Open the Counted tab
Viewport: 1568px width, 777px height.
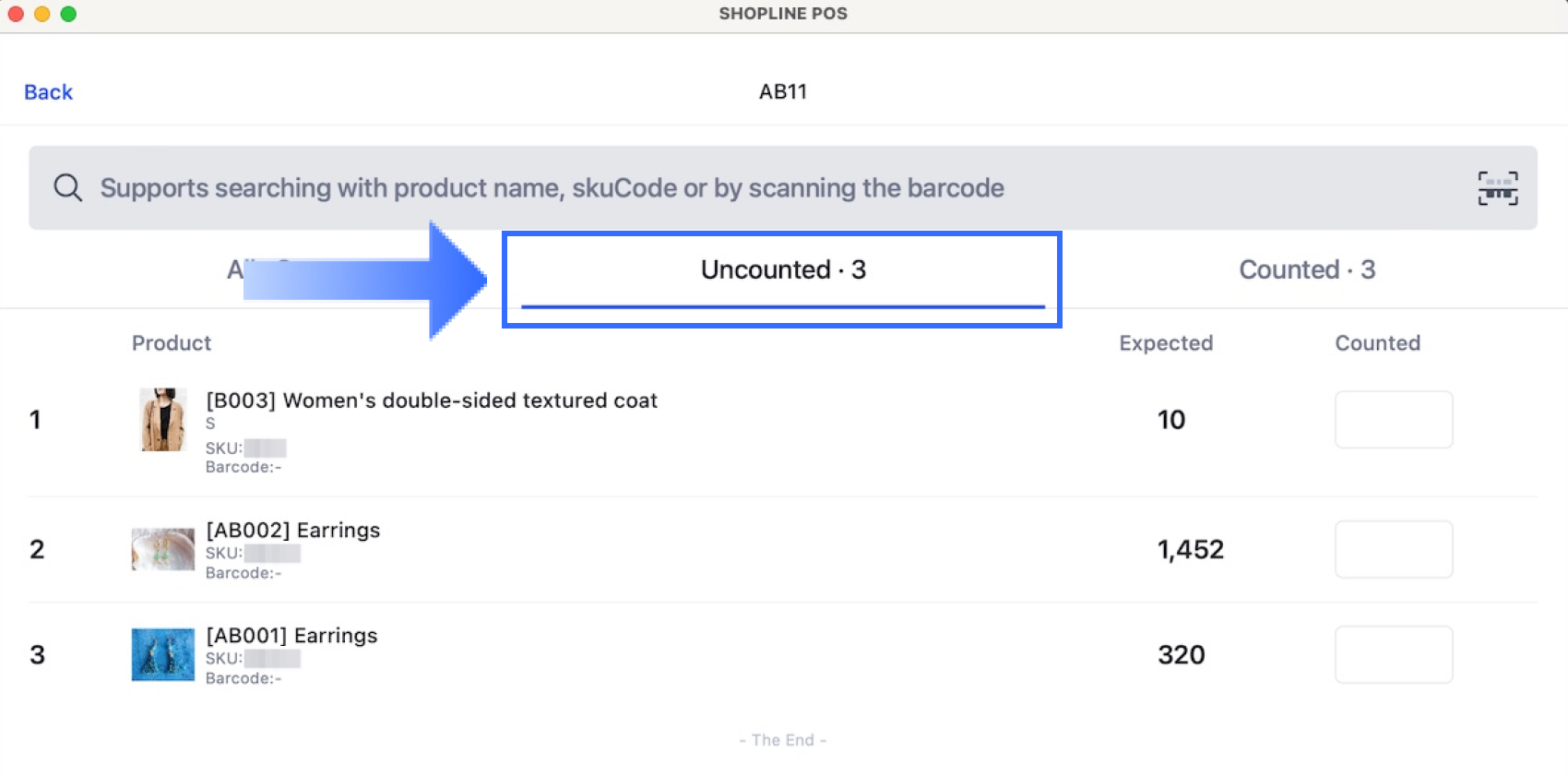click(x=1306, y=270)
